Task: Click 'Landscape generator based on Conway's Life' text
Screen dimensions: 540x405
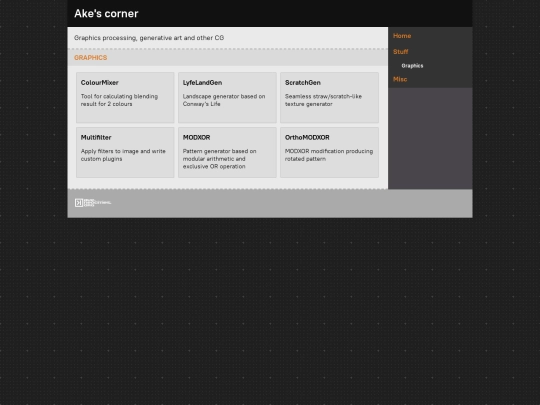Action: (224, 100)
